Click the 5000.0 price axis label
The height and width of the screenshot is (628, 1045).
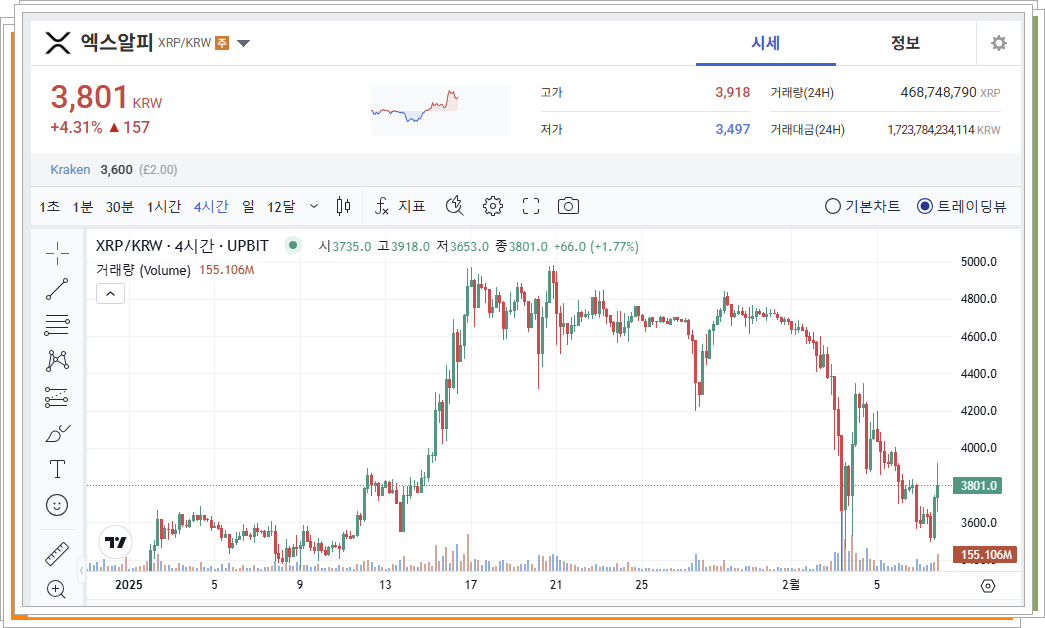978,262
